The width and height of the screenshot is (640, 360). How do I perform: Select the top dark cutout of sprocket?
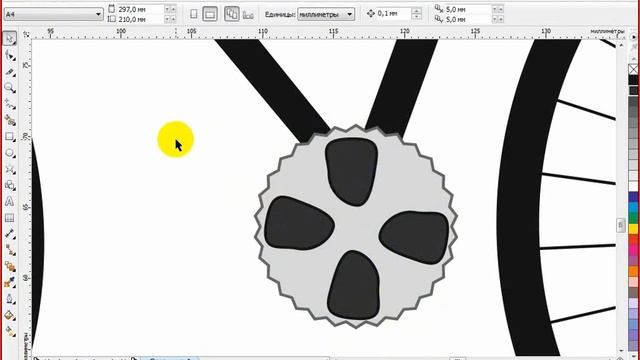pyautogui.click(x=351, y=171)
